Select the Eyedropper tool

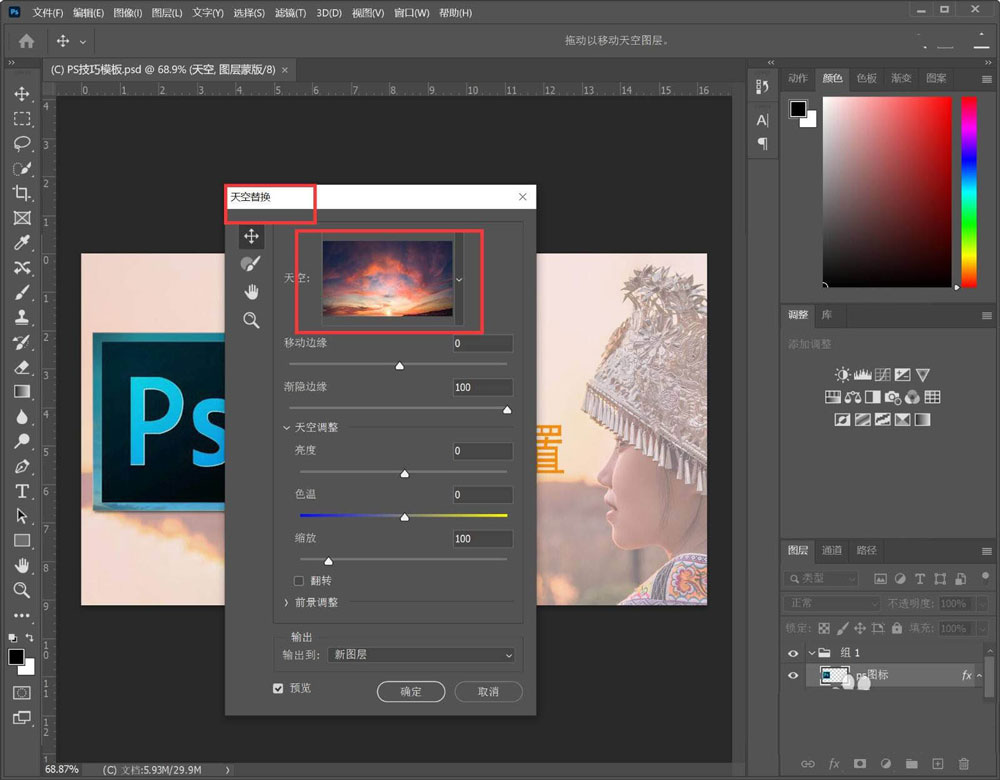22,242
